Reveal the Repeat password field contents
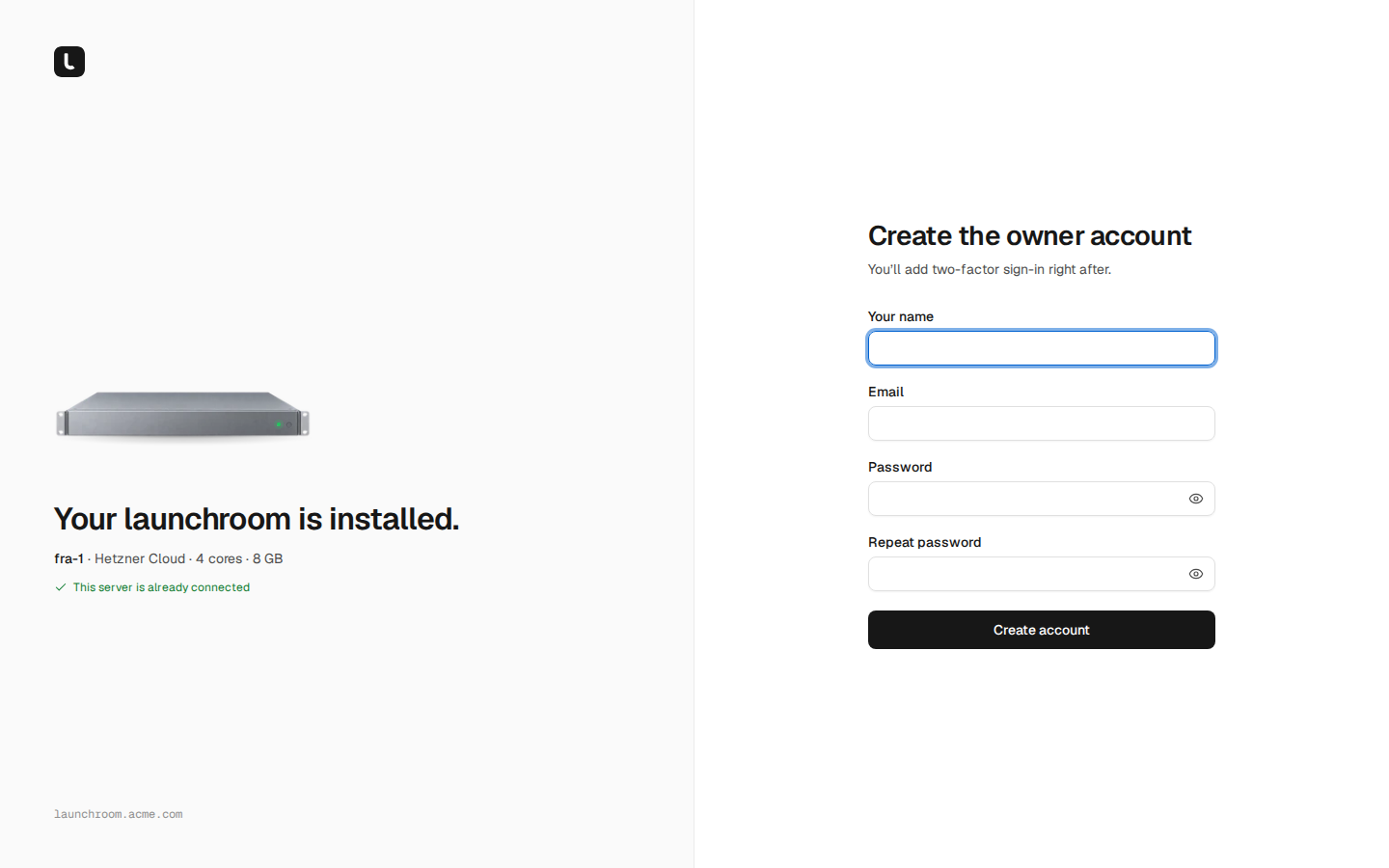The image size is (1389, 868). click(1196, 574)
